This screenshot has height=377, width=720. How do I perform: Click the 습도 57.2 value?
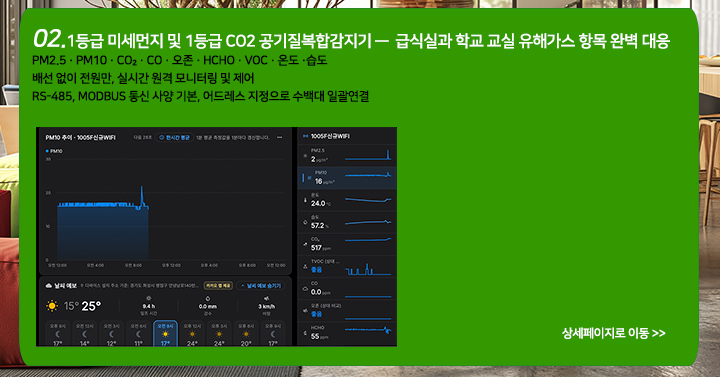coord(317,225)
